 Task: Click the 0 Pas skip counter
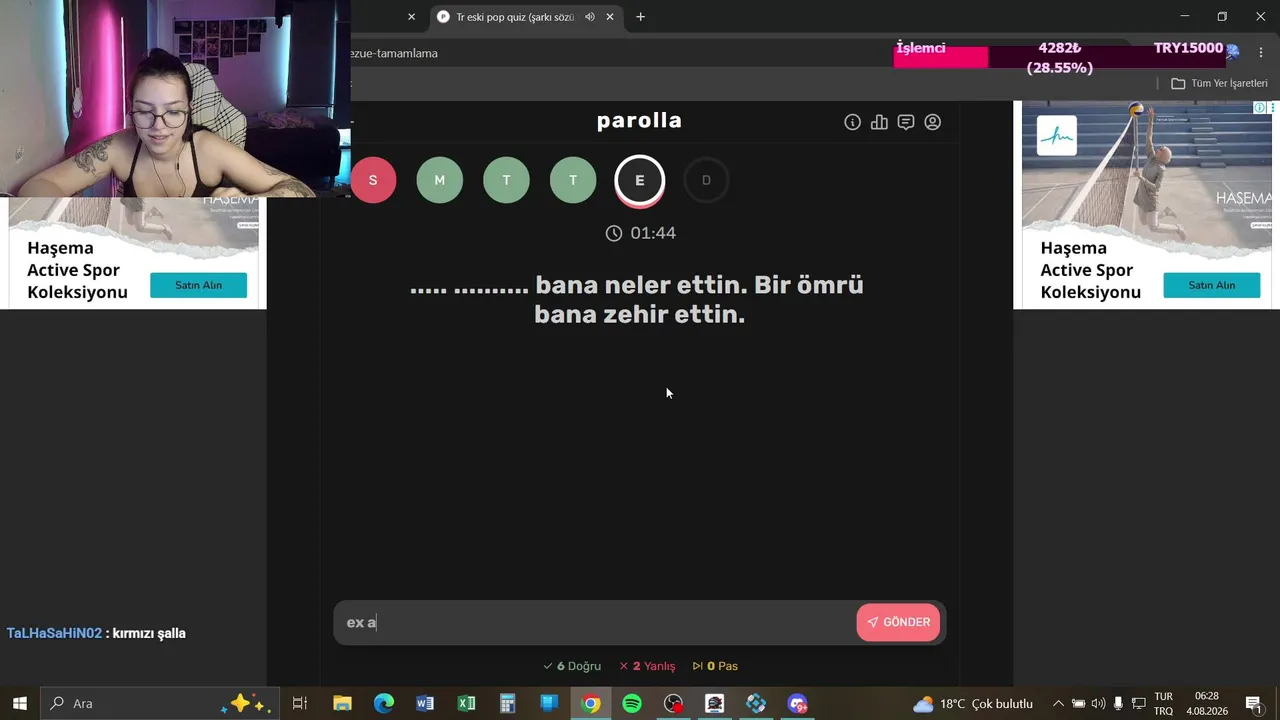coord(715,666)
